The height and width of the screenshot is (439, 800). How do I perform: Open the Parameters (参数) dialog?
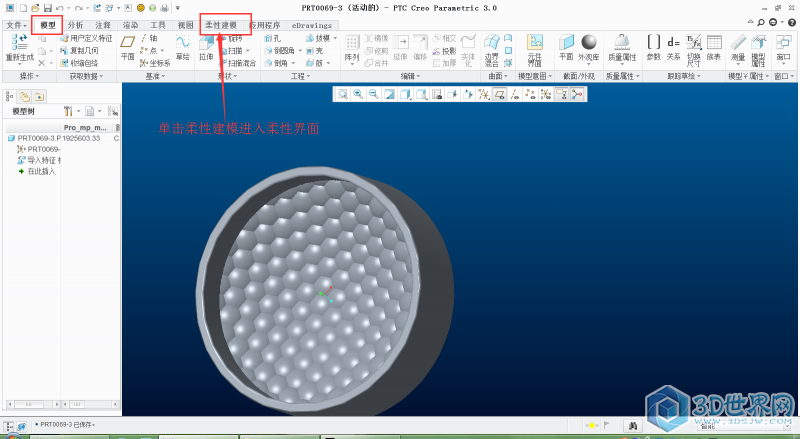click(x=654, y=47)
